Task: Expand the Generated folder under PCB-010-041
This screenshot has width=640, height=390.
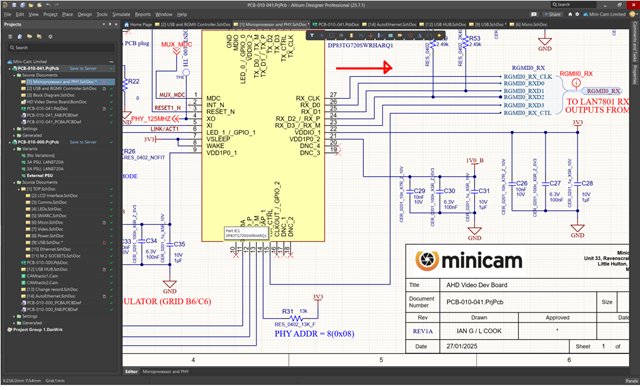Action: tap(14, 135)
